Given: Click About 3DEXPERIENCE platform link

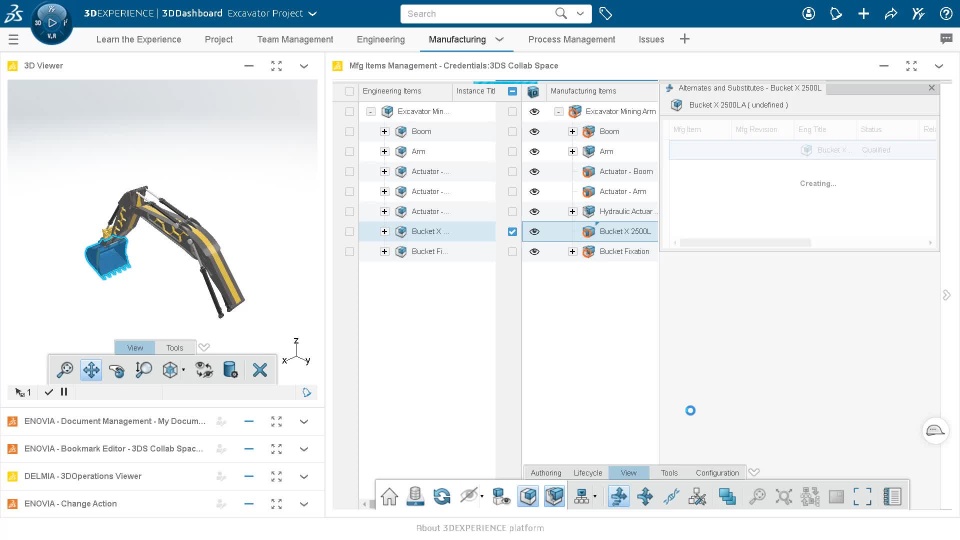Looking at the screenshot, I should (480, 528).
